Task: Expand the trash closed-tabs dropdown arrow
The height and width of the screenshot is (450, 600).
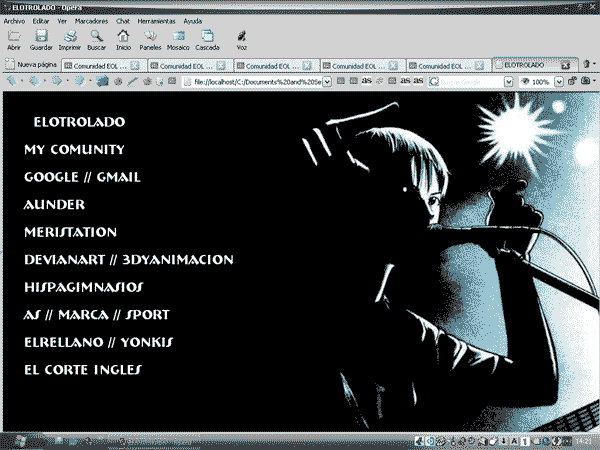Action: [594, 64]
